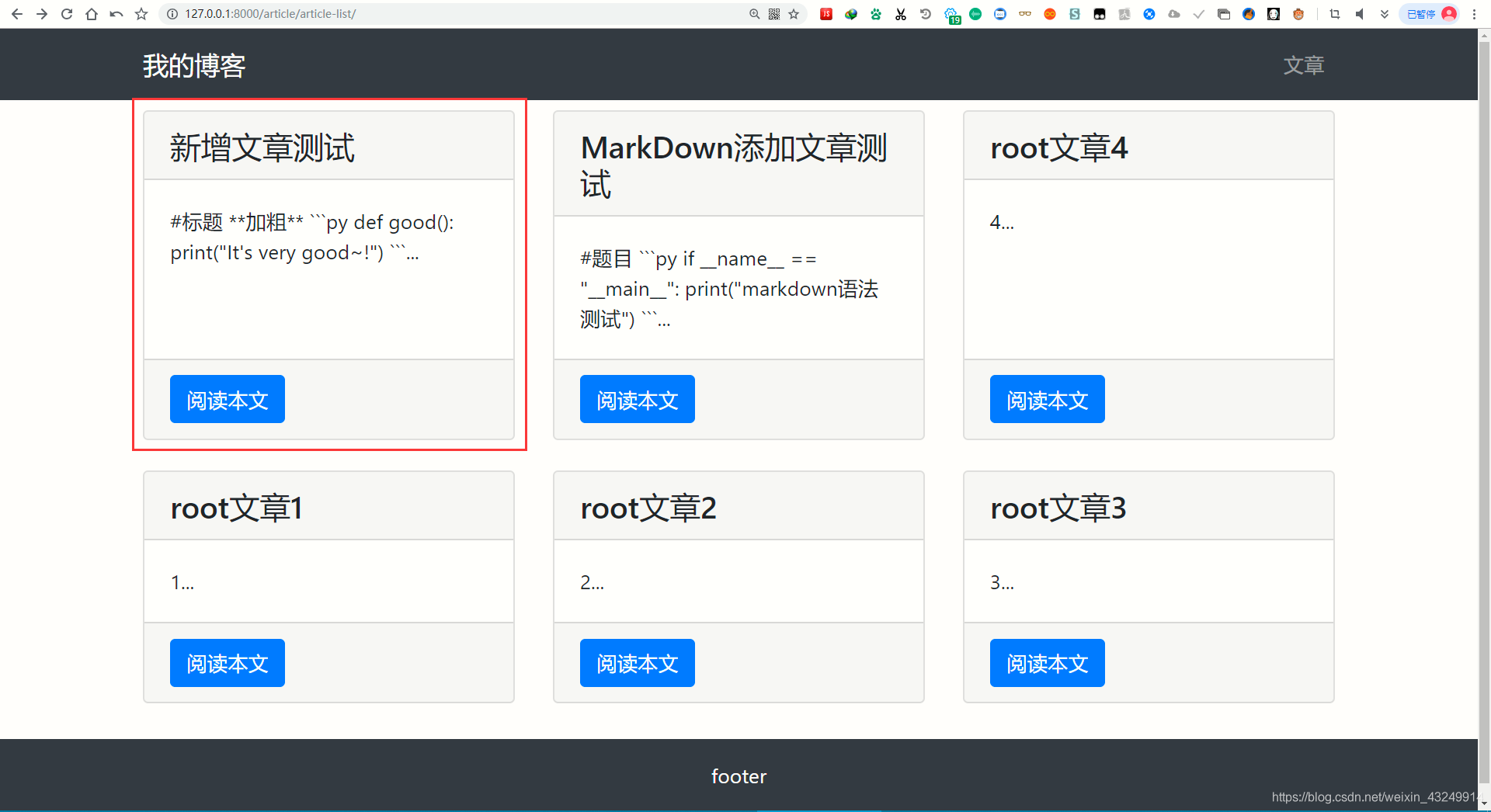The height and width of the screenshot is (812, 1491).
Task: Click 阅读本文 under root文章3
Action: (1048, 663)
